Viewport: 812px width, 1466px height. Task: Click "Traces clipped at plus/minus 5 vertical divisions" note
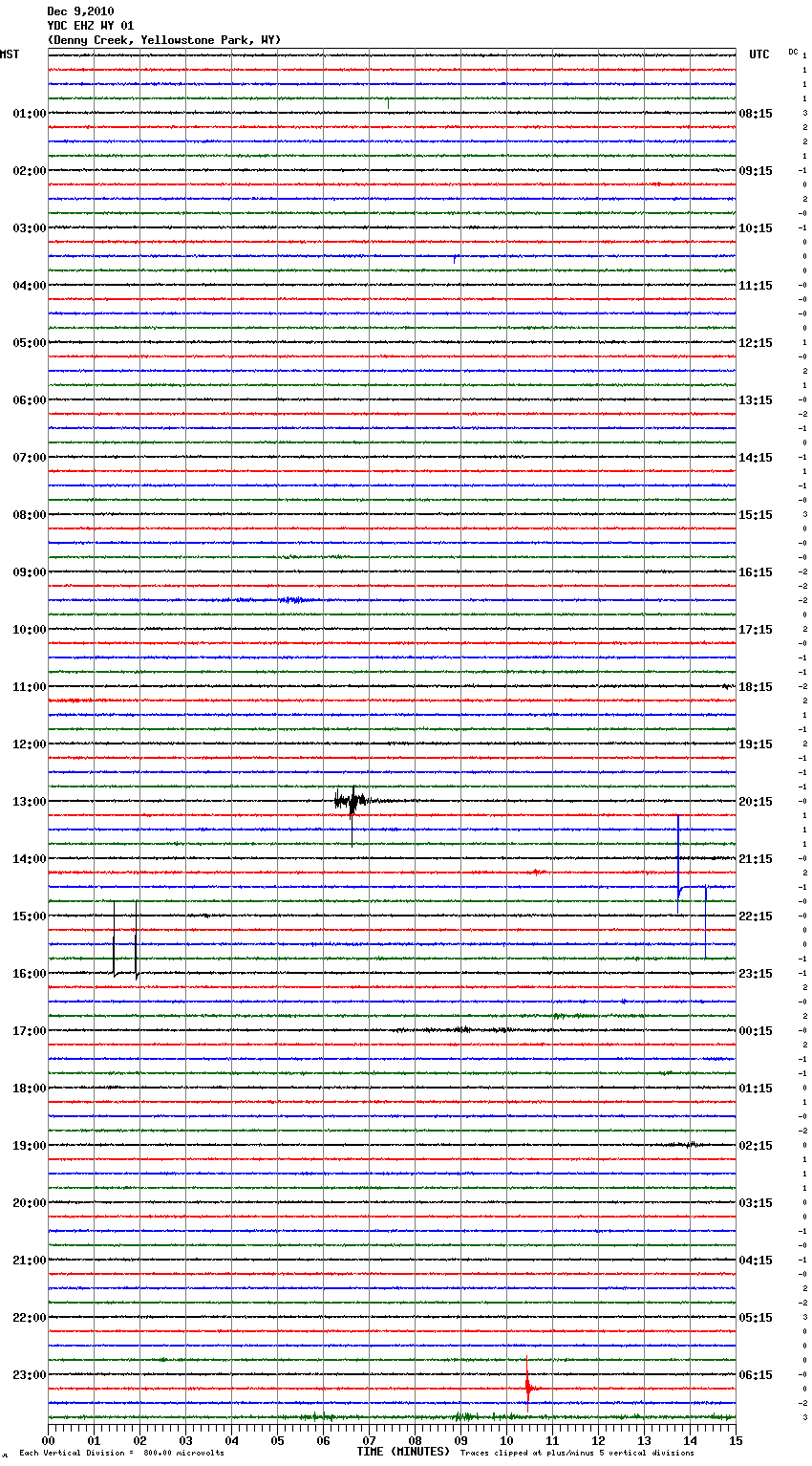577,1454
